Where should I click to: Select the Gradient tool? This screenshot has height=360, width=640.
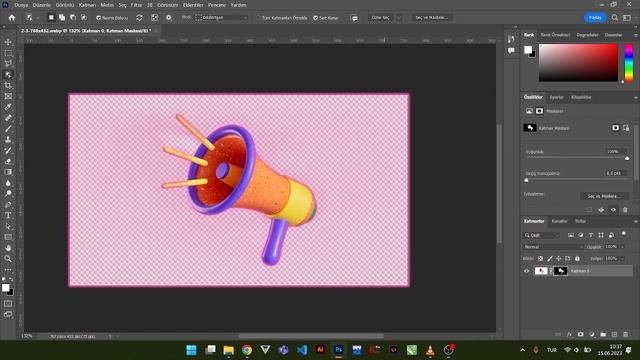pyautogui.click(x=8, y=172)
